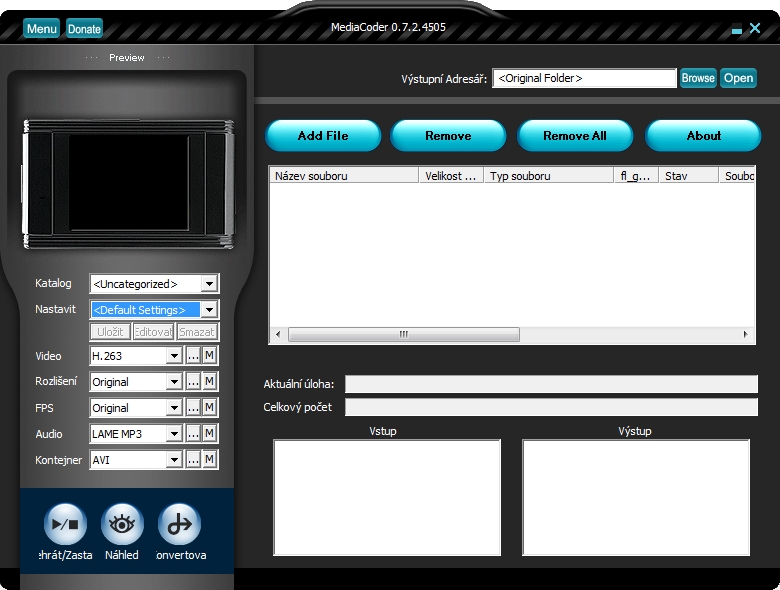Image resolution: width=780 pixels, height=590 pixels.
Task: Open the Audio LAME MP3 dropdown
Action: click(174, 434)
